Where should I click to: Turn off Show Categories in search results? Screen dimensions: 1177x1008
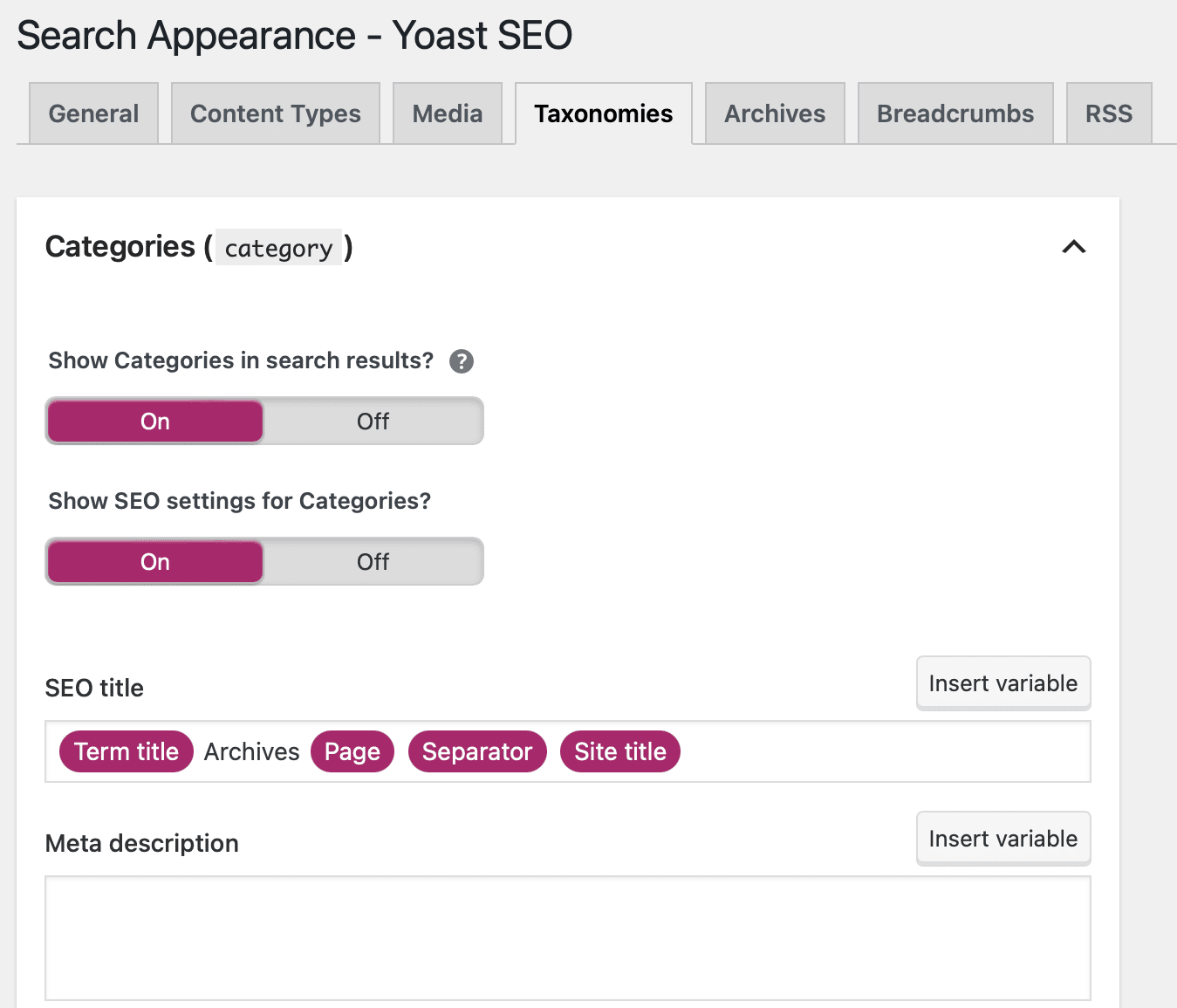pyautogui.click(x=373, y=421)
